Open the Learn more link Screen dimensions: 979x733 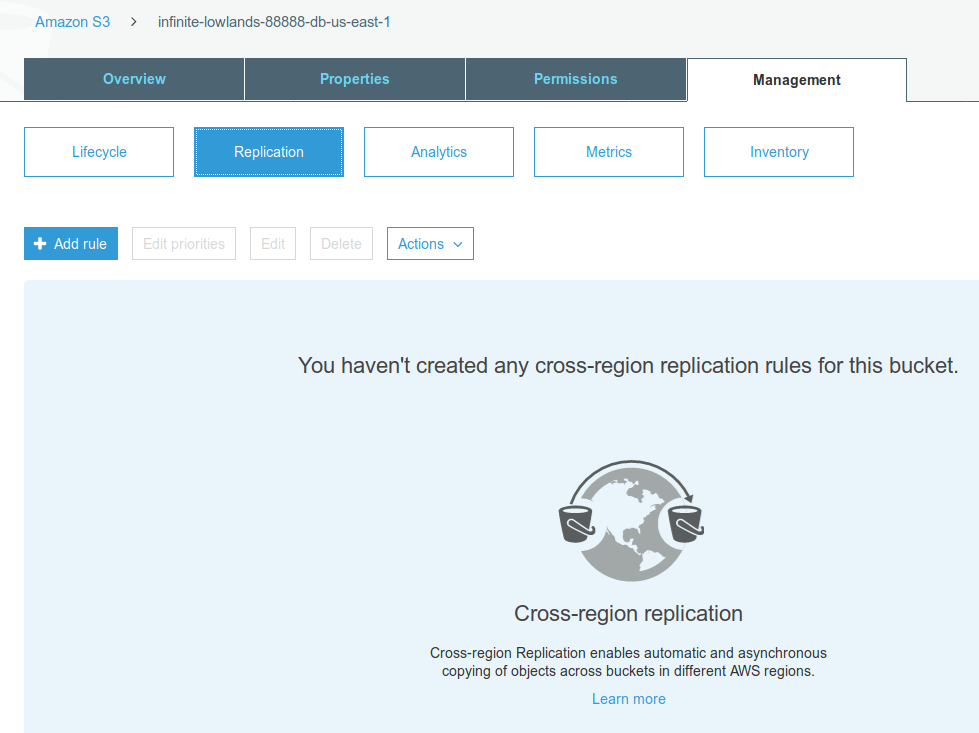pyautogui.click(x=629, y=699)
